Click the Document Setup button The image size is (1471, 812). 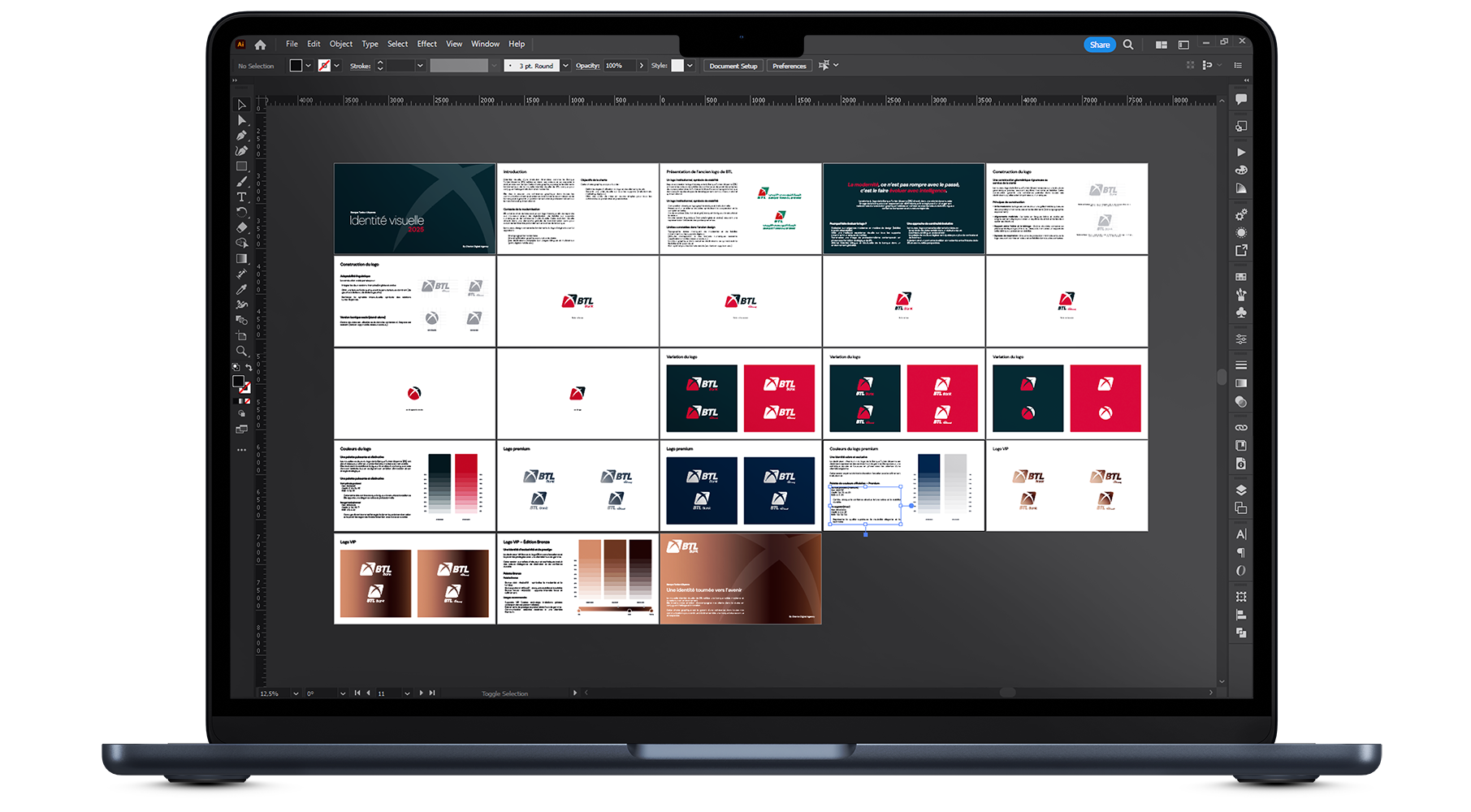pos(733,66)
